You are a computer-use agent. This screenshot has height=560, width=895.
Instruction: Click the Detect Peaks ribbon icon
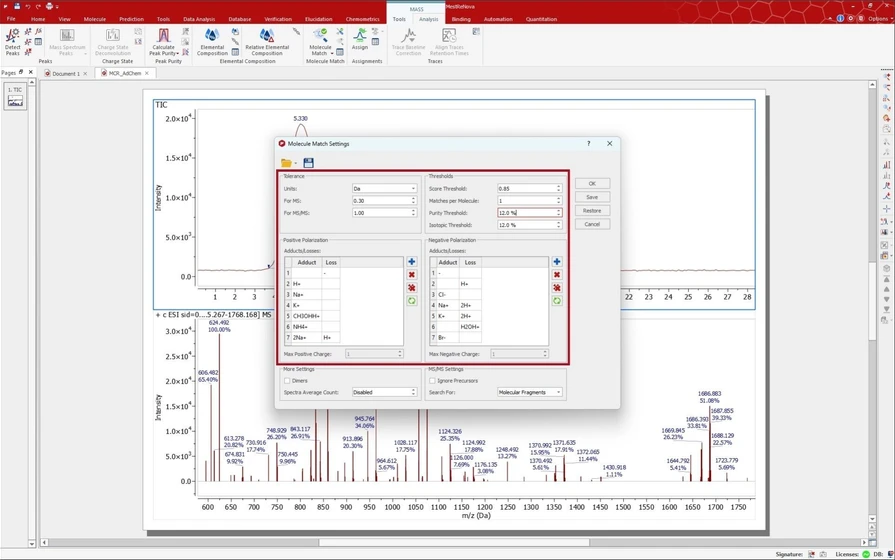click(x=12, y=42)
